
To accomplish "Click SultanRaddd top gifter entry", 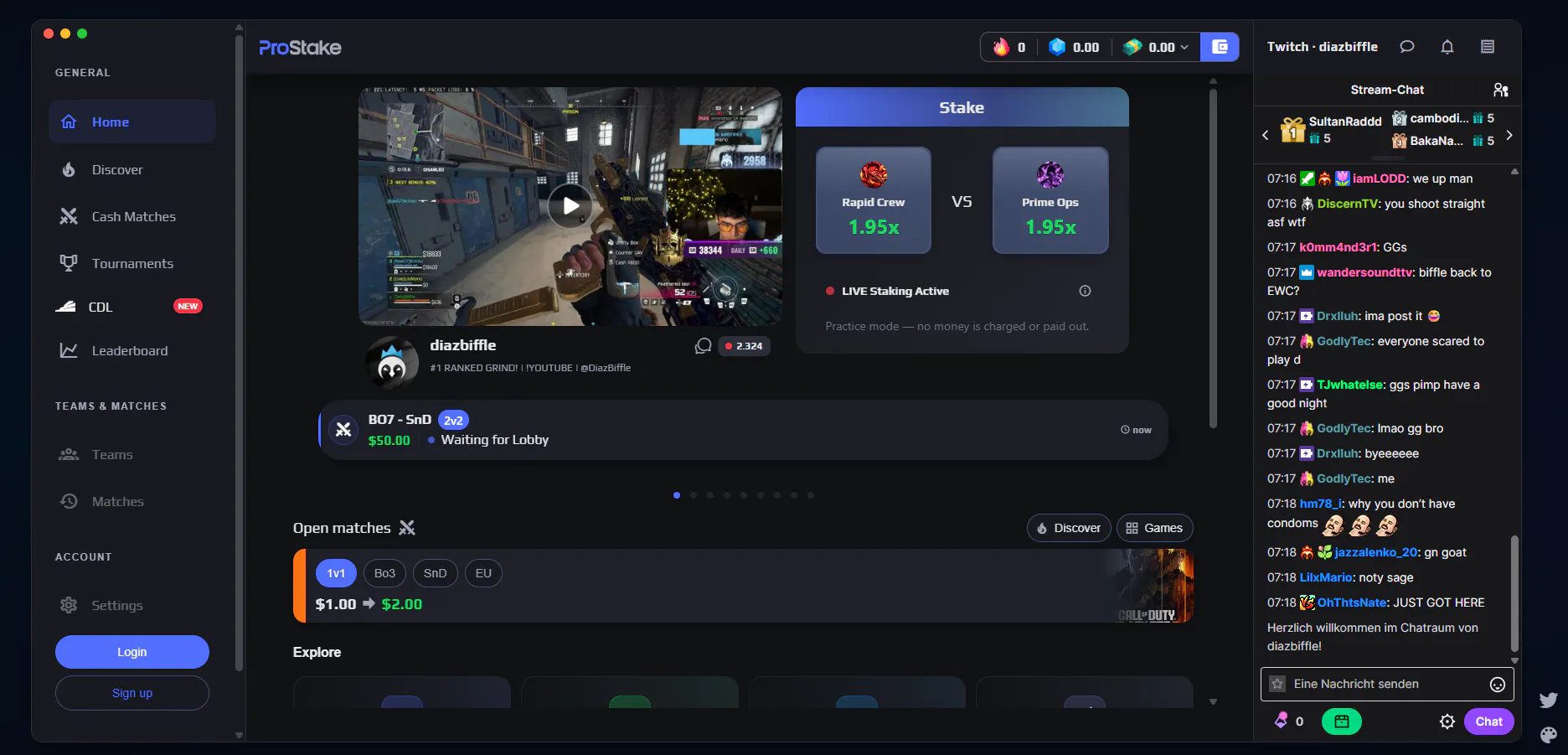I will (1332, 130).
